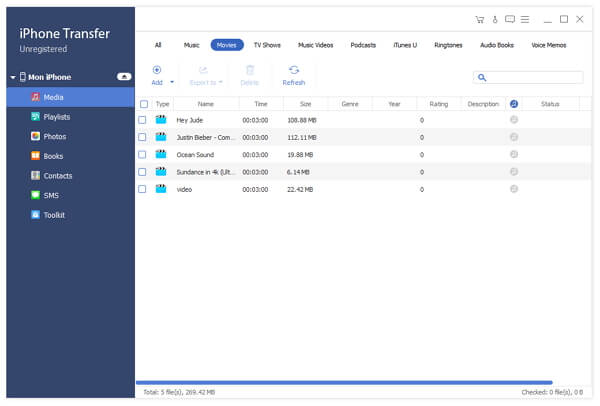This screenshot has height=406, width=600.
Task: Click the movie clapper icon for Ocean Sound
Action: click(161, 154)
